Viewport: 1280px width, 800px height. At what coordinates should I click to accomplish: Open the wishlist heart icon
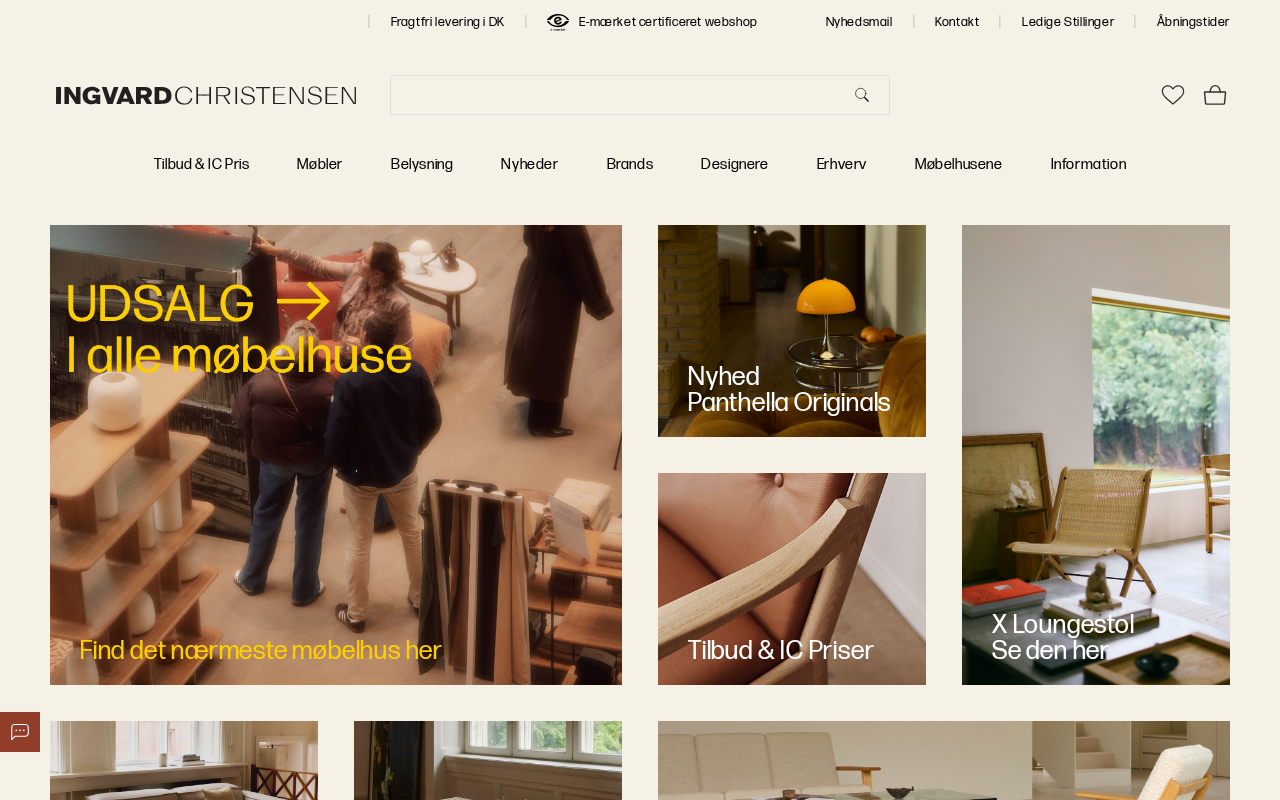pyautogui.click(x=1173, y=95)
